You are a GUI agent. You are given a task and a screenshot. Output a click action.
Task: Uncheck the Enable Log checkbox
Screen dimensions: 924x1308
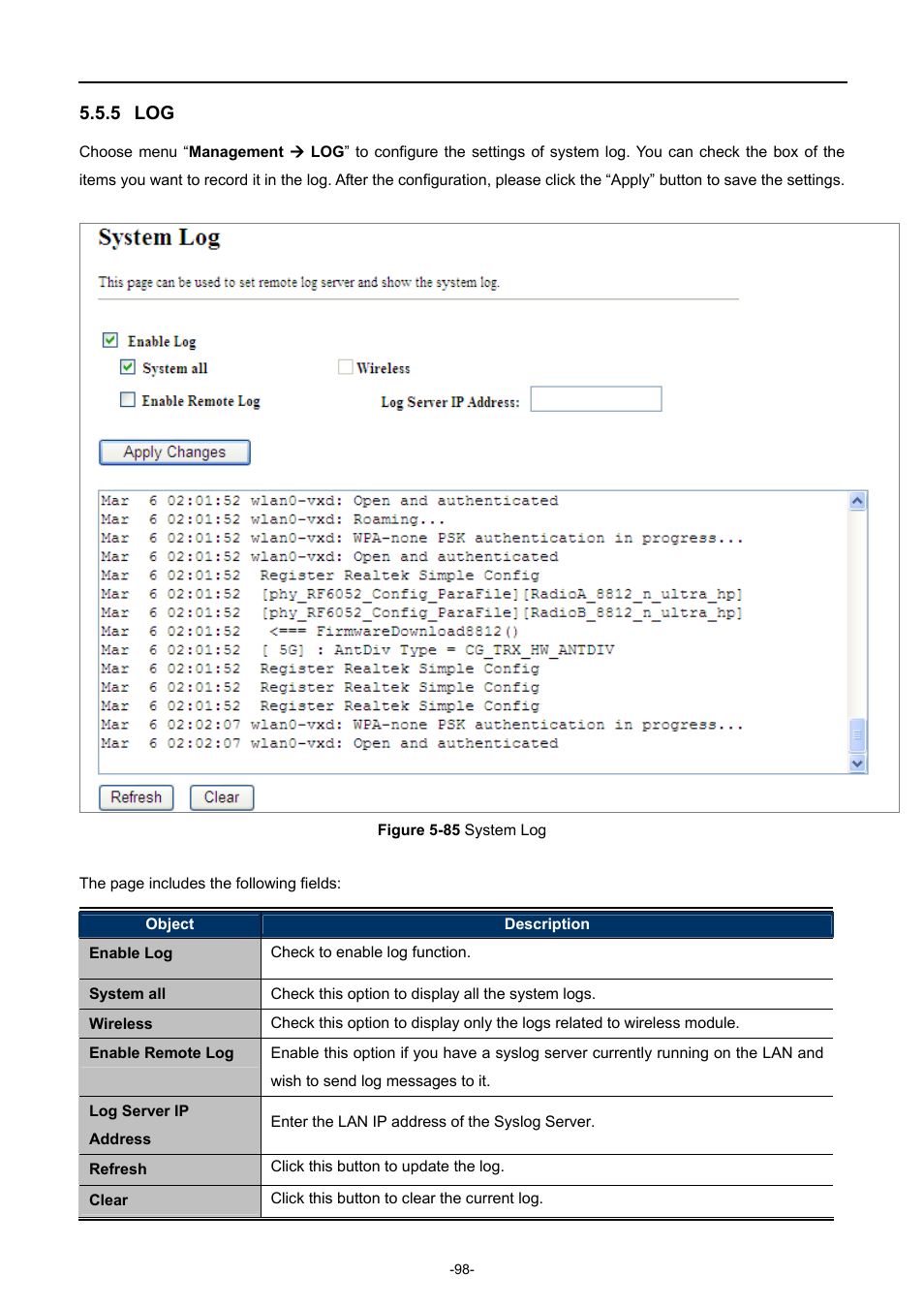point(110,340)
